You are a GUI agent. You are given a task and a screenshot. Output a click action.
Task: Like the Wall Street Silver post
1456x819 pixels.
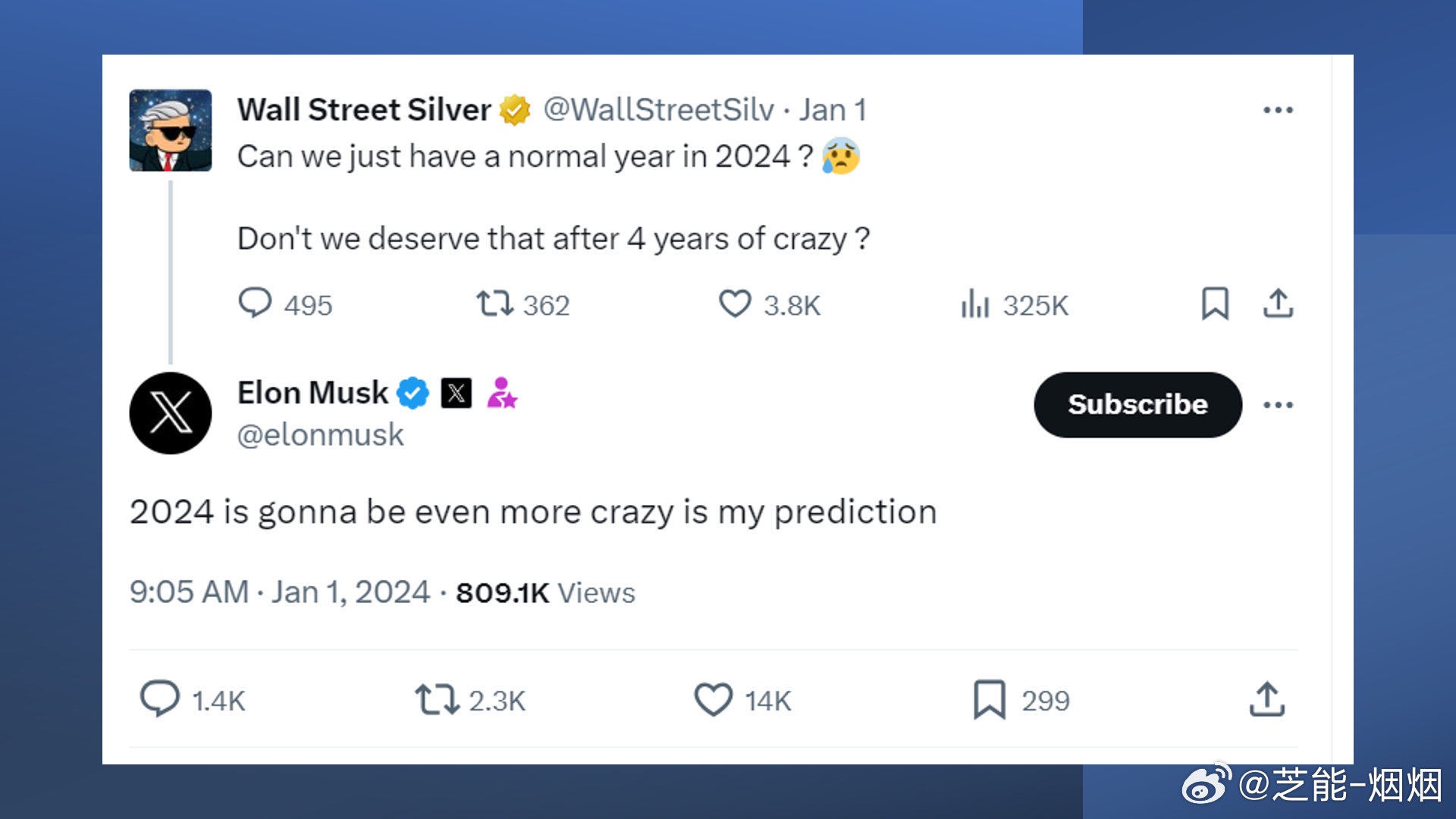tap(735, 304)
